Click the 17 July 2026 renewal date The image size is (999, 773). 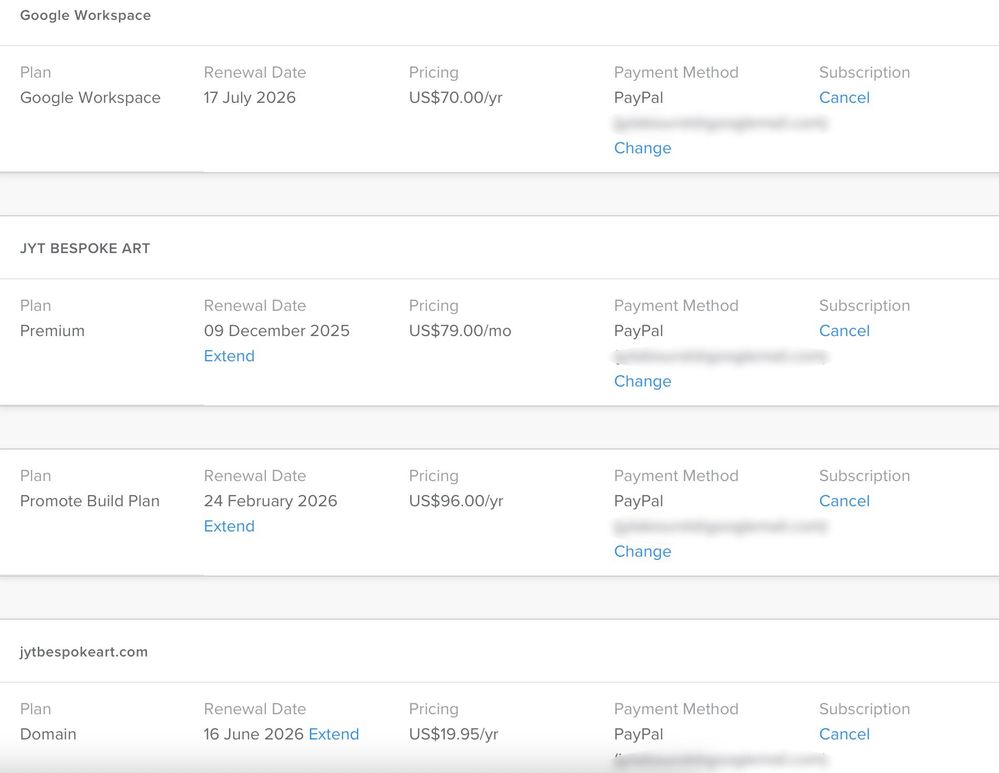tap(248, 97)
